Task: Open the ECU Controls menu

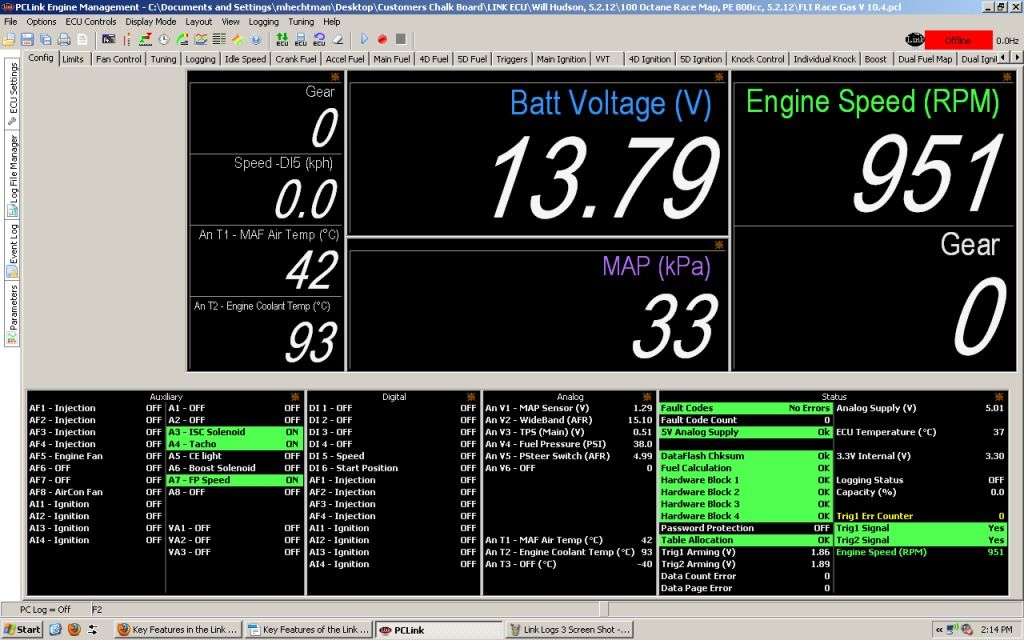Action: click(91, 22)
